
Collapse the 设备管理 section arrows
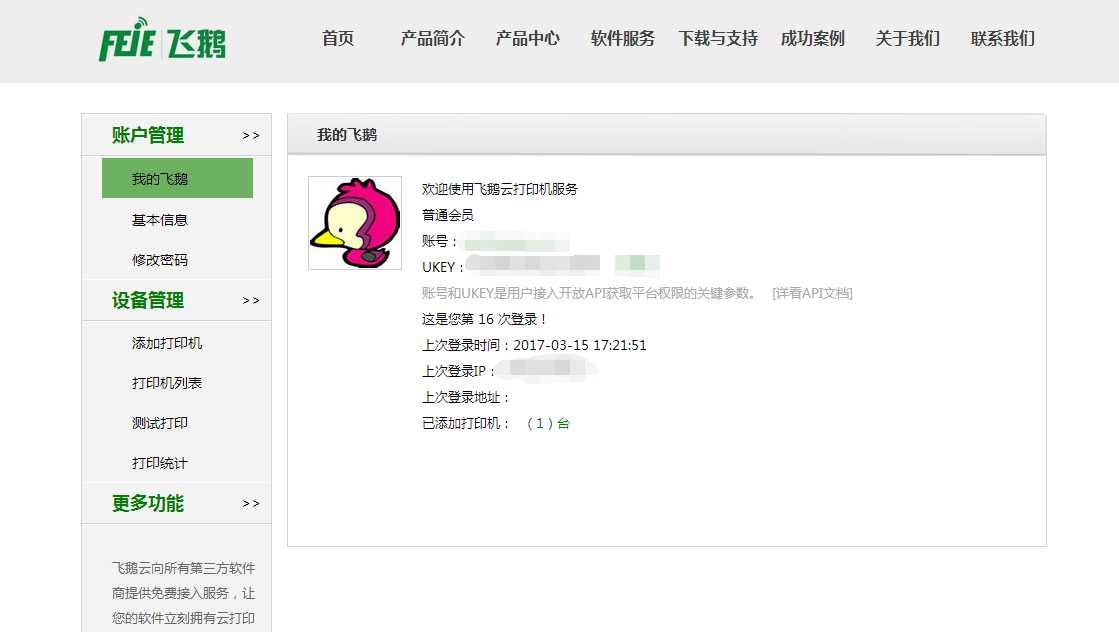(250, 300)
